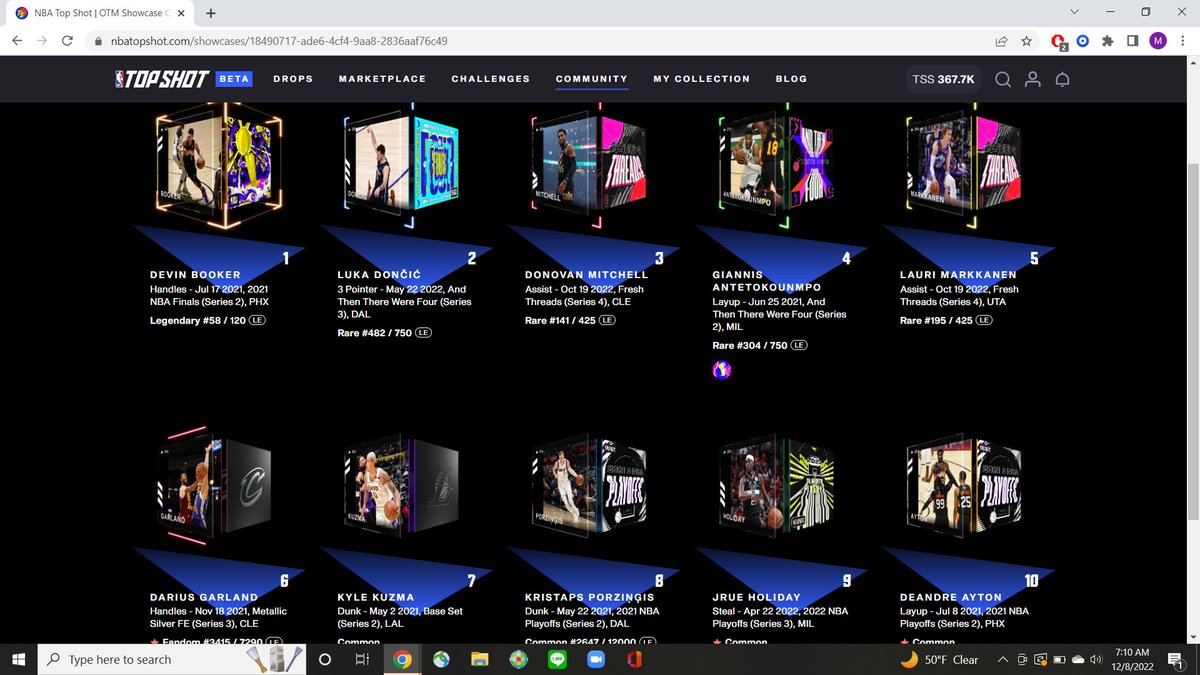Open Luka Dončić moment title
The height and width of the screenshot is (675, 1200).
click(380, 274)
